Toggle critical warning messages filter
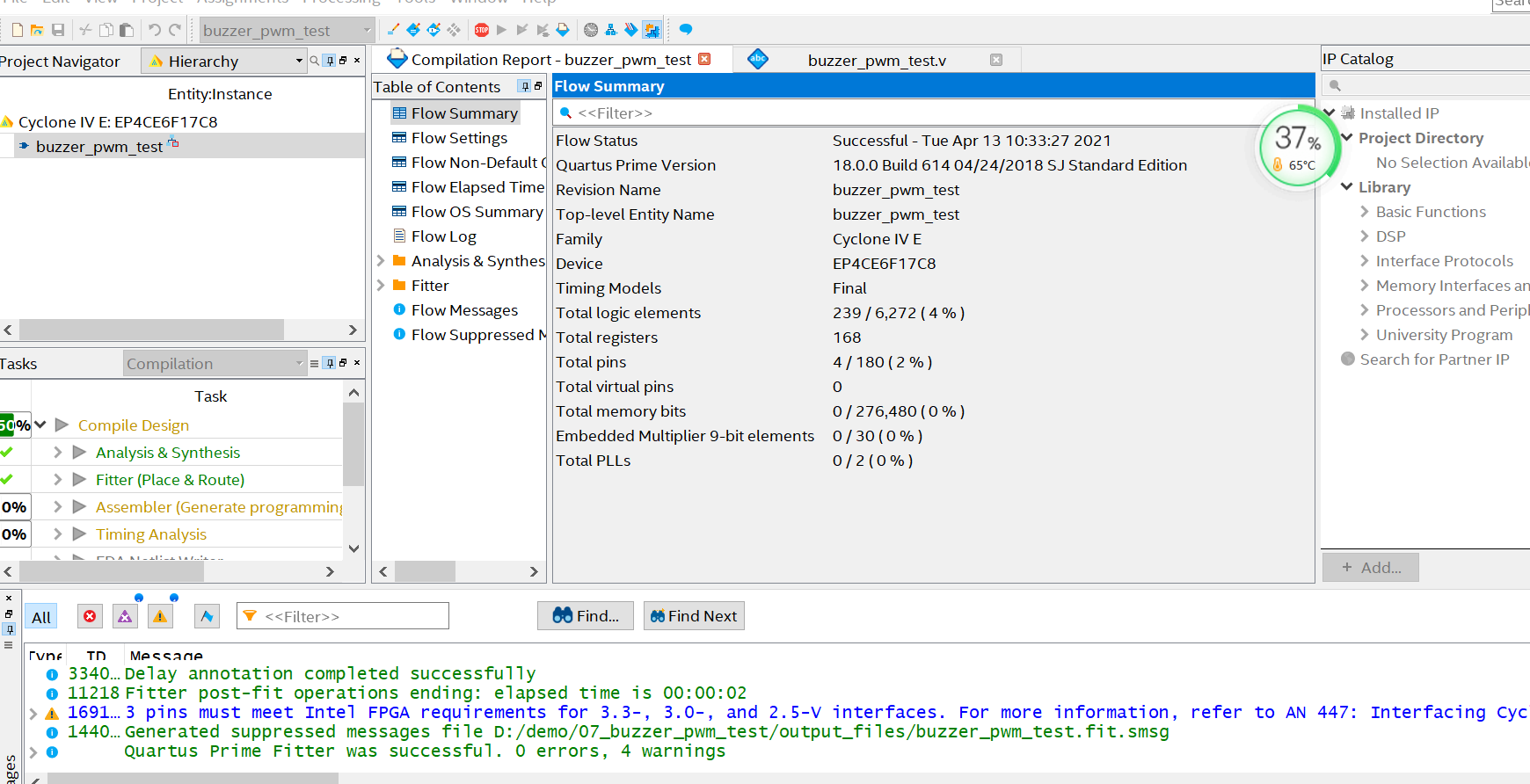This screenshot has width=1530, height=784. coord(125,616)
